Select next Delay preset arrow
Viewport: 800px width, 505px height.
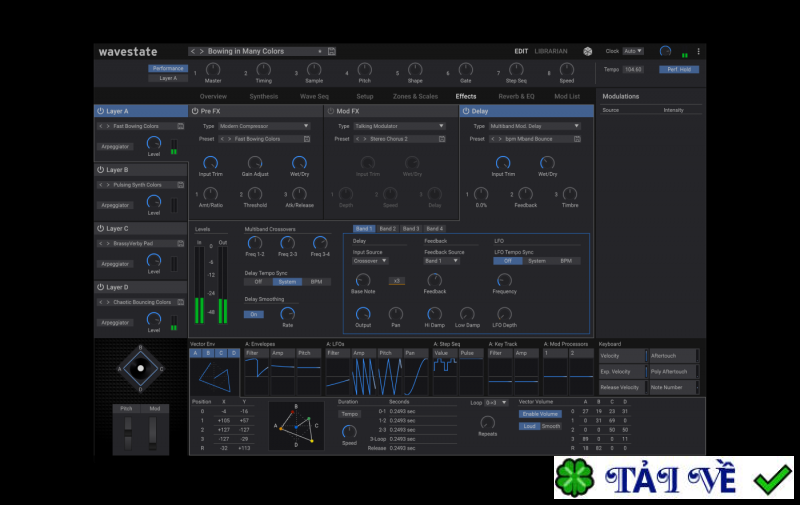click(499, 139)
